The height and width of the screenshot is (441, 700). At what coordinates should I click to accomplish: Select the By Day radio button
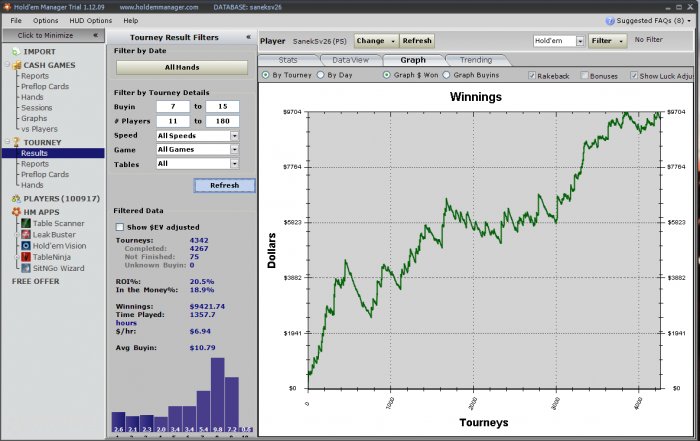coord(320,75)
